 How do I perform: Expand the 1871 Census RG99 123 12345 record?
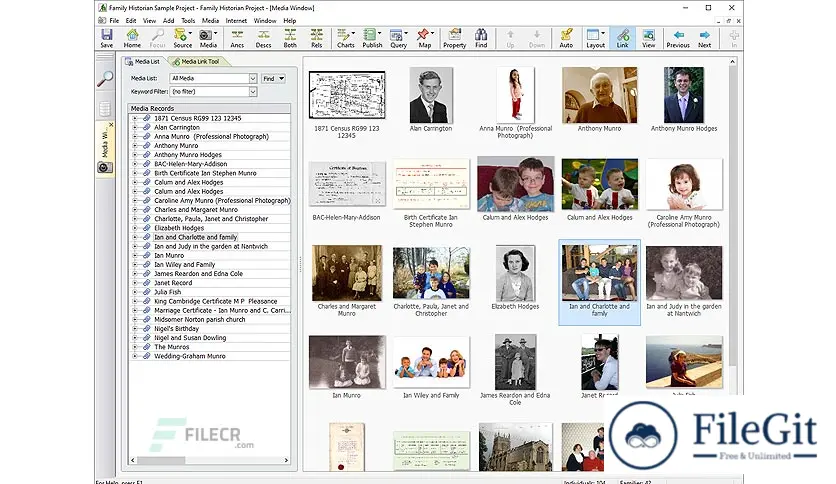[135, 118]
